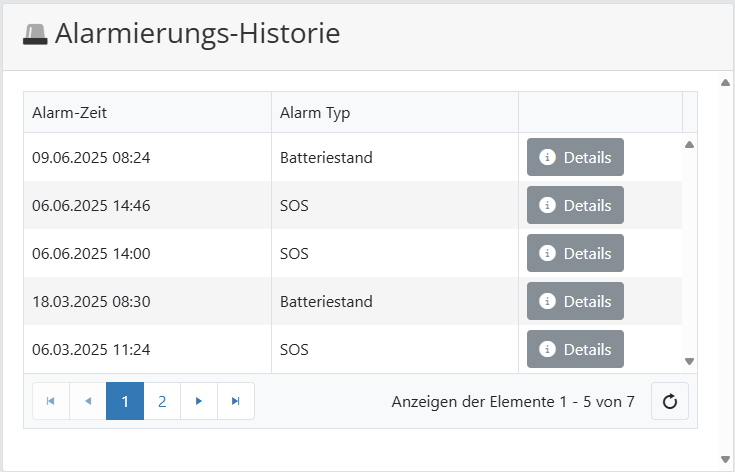Click the alarm siren icon beside the title
The height and width of the screenshot is (472, 735).
click(x=35, y=35)
